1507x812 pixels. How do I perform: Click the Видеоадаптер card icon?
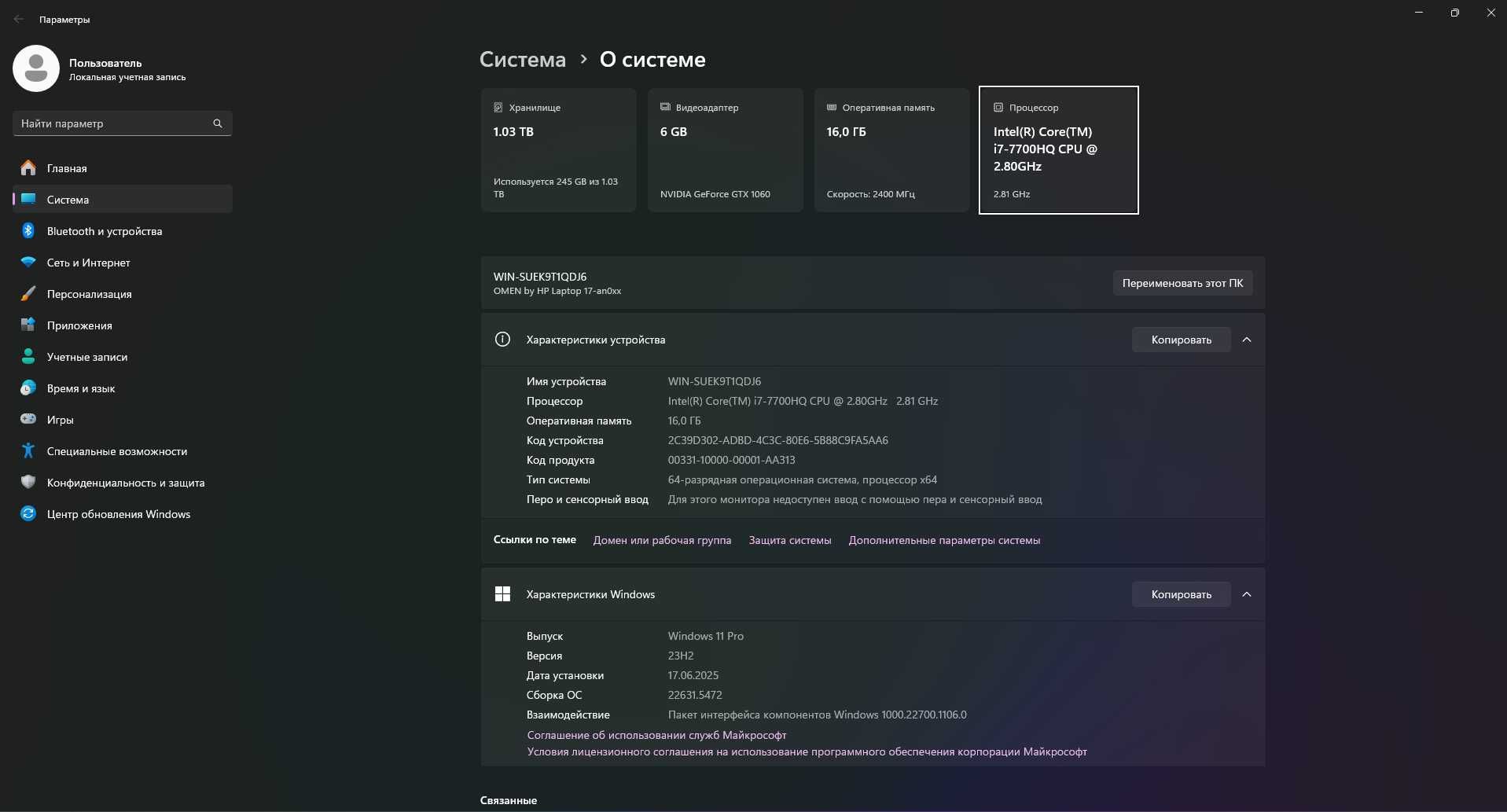tap(665, 107)
